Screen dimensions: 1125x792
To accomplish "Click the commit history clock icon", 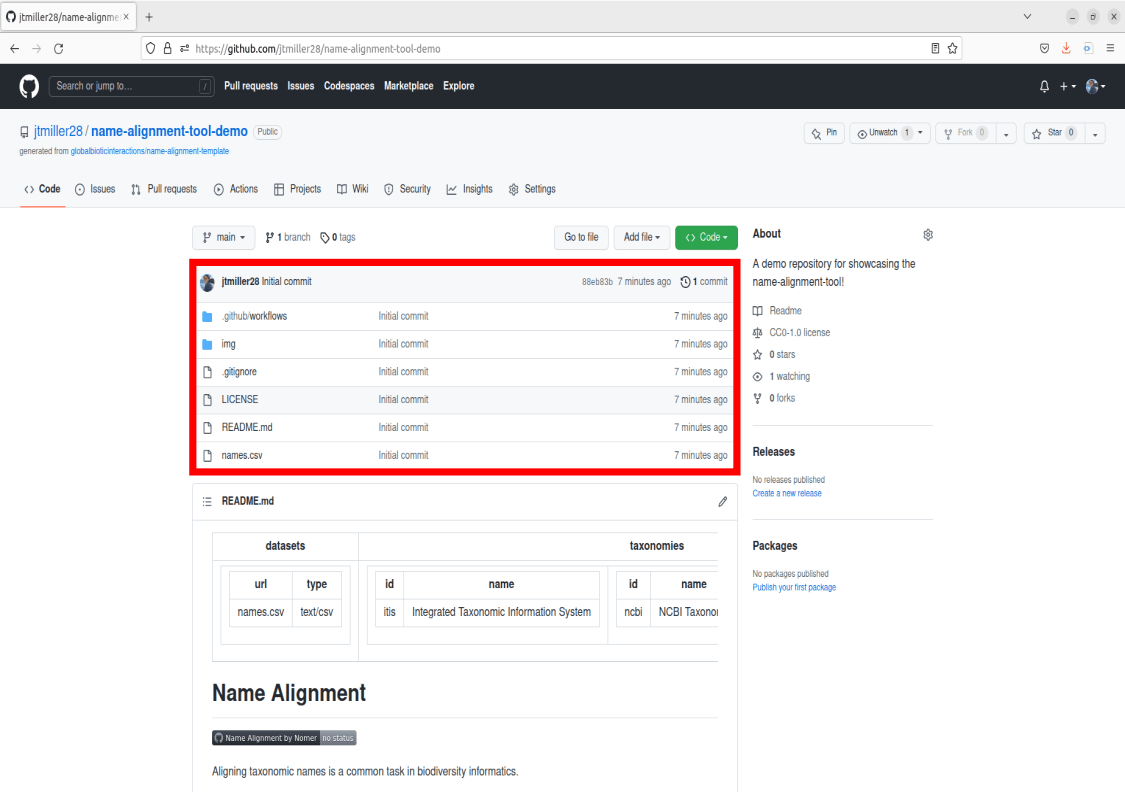I will [x=683, y=281].
